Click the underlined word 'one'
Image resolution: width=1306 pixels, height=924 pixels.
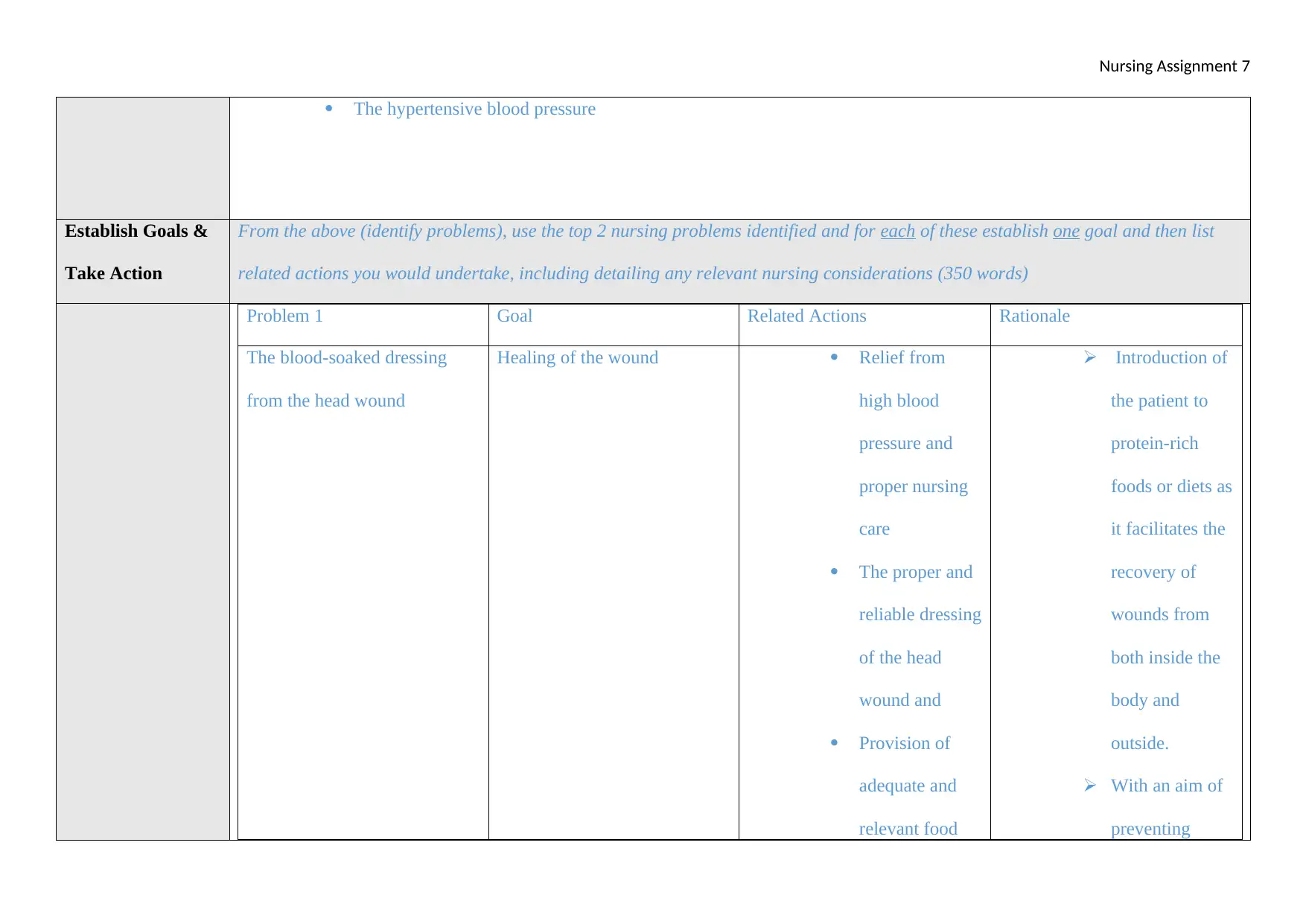[1065, 231]
